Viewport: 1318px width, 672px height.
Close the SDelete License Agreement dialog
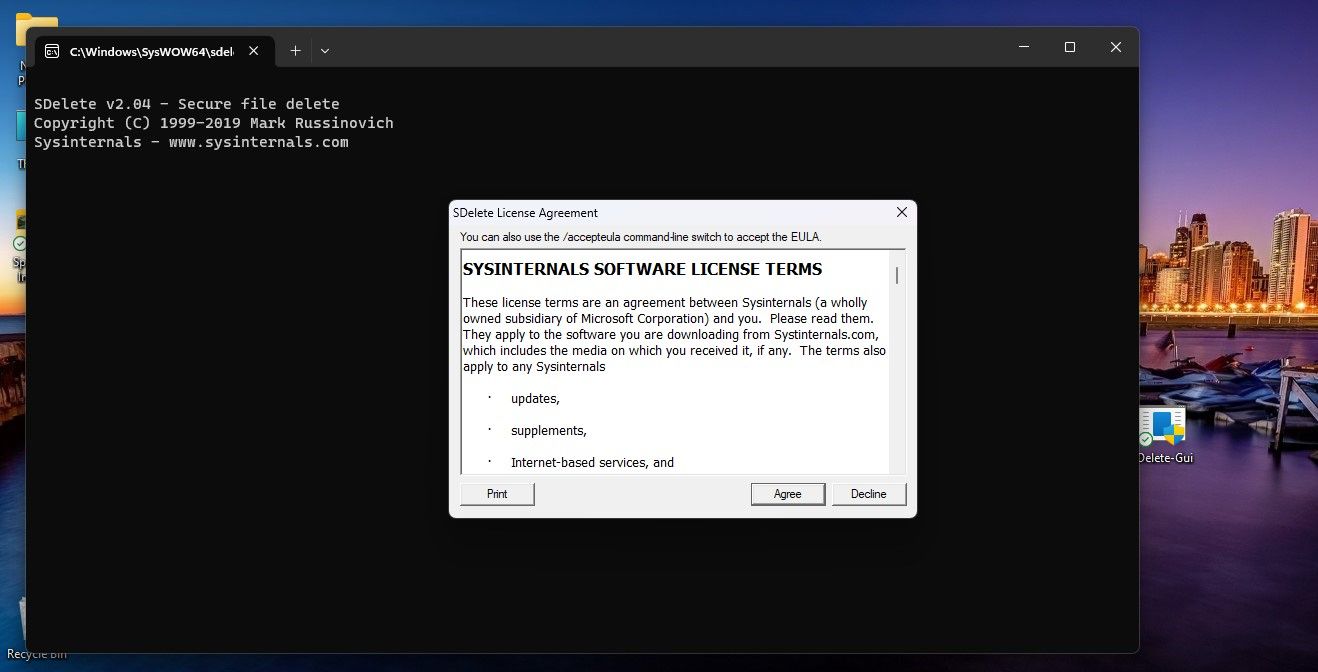[x=901, y=212]
